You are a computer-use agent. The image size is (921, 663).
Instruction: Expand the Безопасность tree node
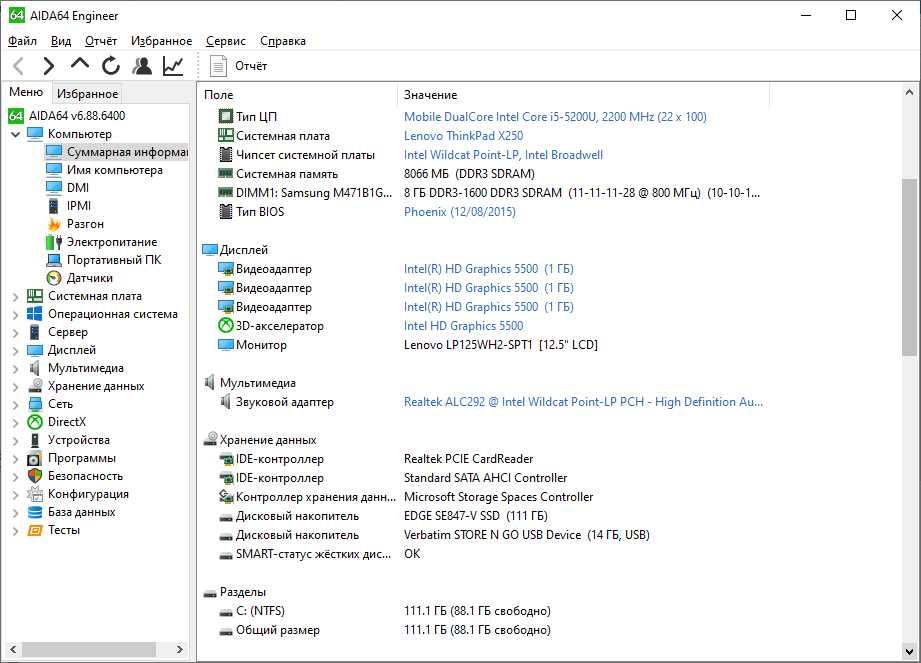[16, 477]
